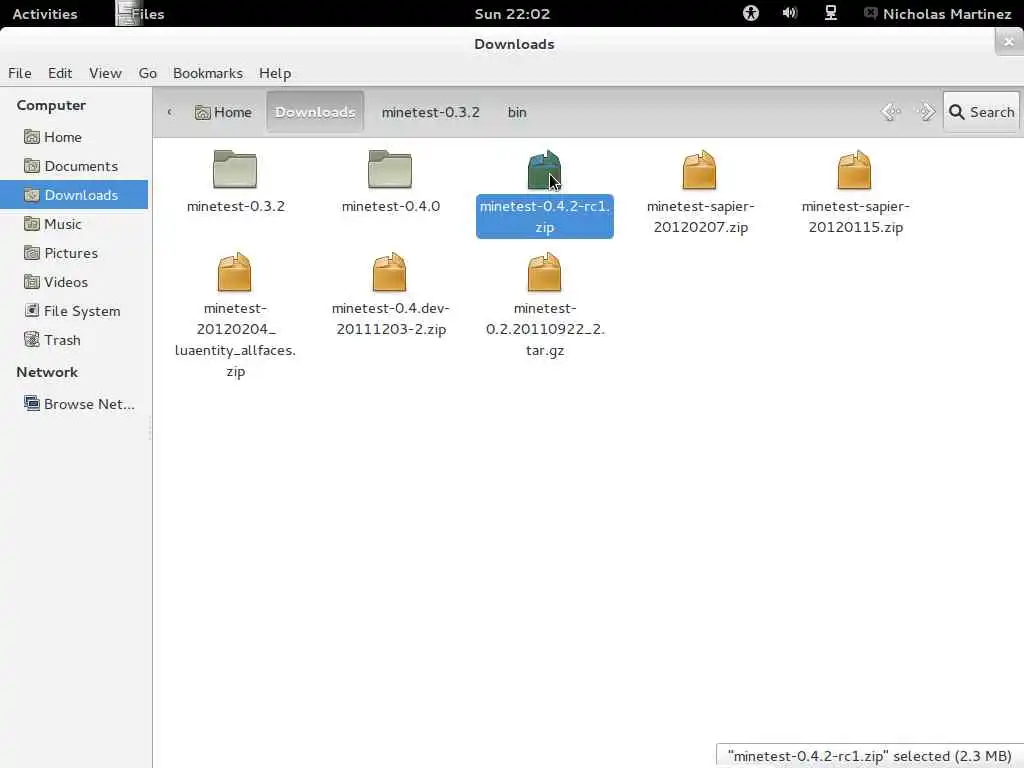The width and height of the screenshot is (1024, 768).
Task: Open the minetest-0.3.2 folder icon
Action: pos(235,169)
